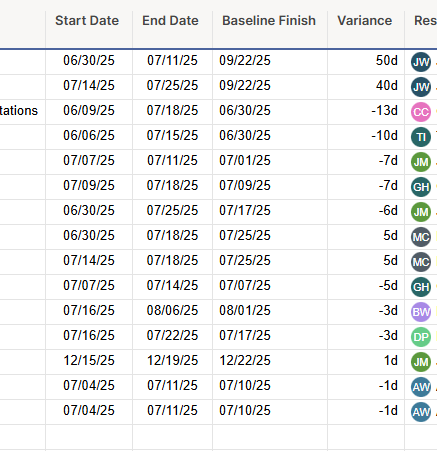437x451 pixels.
Task: Select the 50d variance cell
Action: [366, 62]
